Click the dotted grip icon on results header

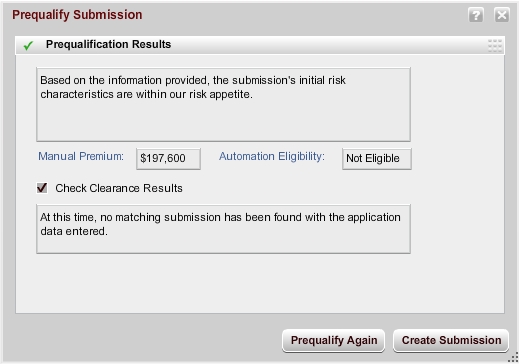coord(495,45)
